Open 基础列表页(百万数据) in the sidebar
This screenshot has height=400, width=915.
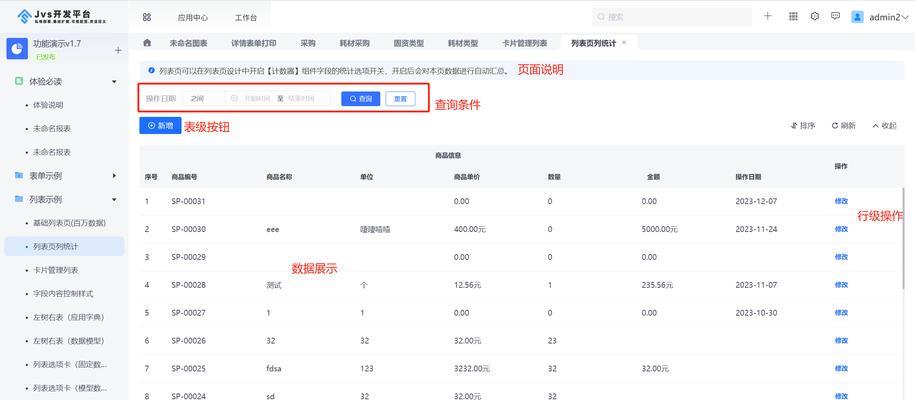pos(69,223)
